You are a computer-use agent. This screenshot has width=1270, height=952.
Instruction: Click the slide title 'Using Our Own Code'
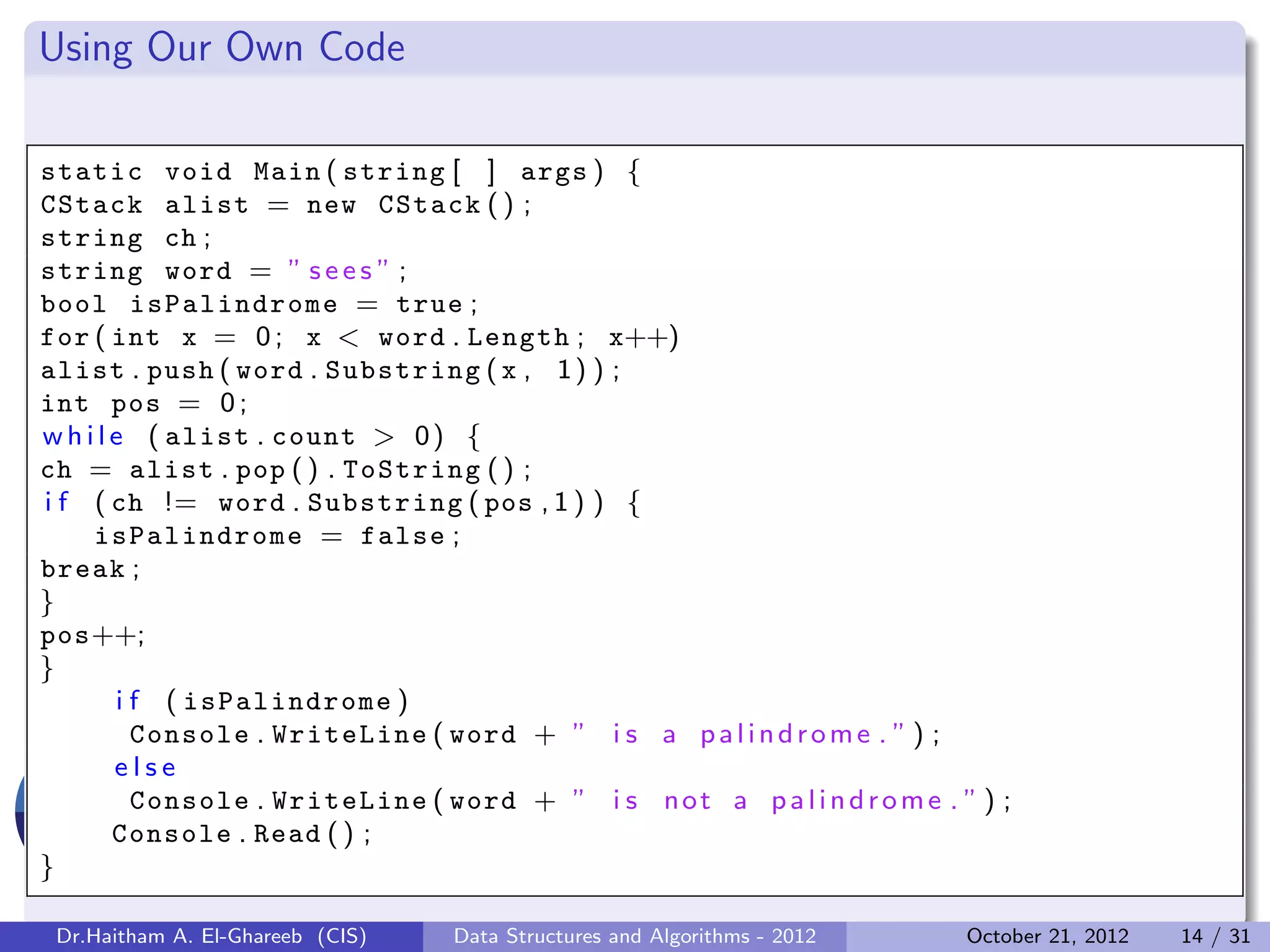pyautogui.click(x=222, y=48)
